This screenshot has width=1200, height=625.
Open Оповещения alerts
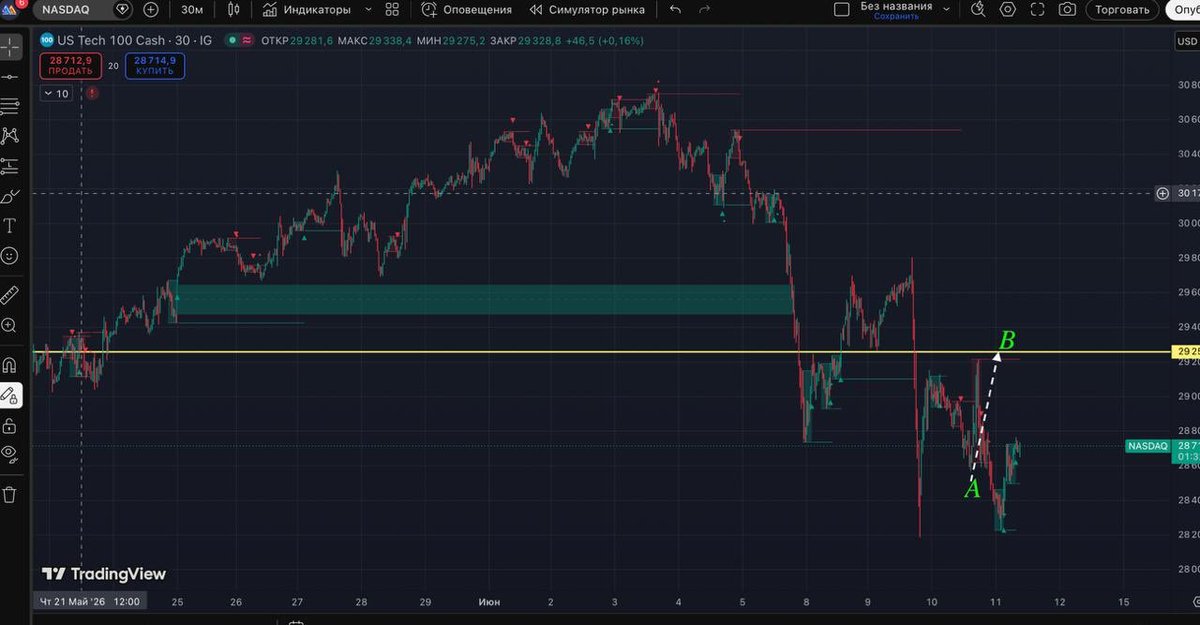coord(466,9)
